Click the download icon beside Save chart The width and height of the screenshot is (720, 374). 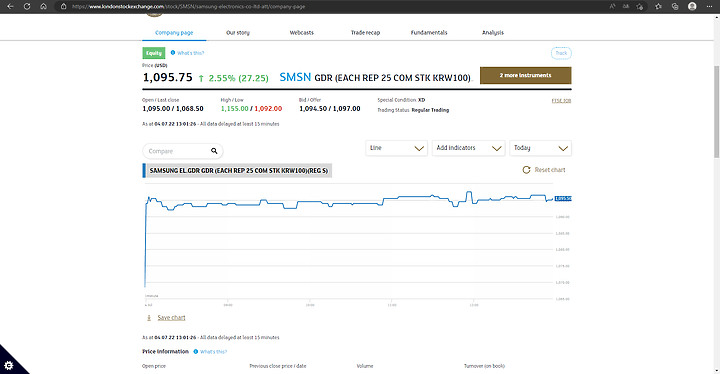point(149,317)
